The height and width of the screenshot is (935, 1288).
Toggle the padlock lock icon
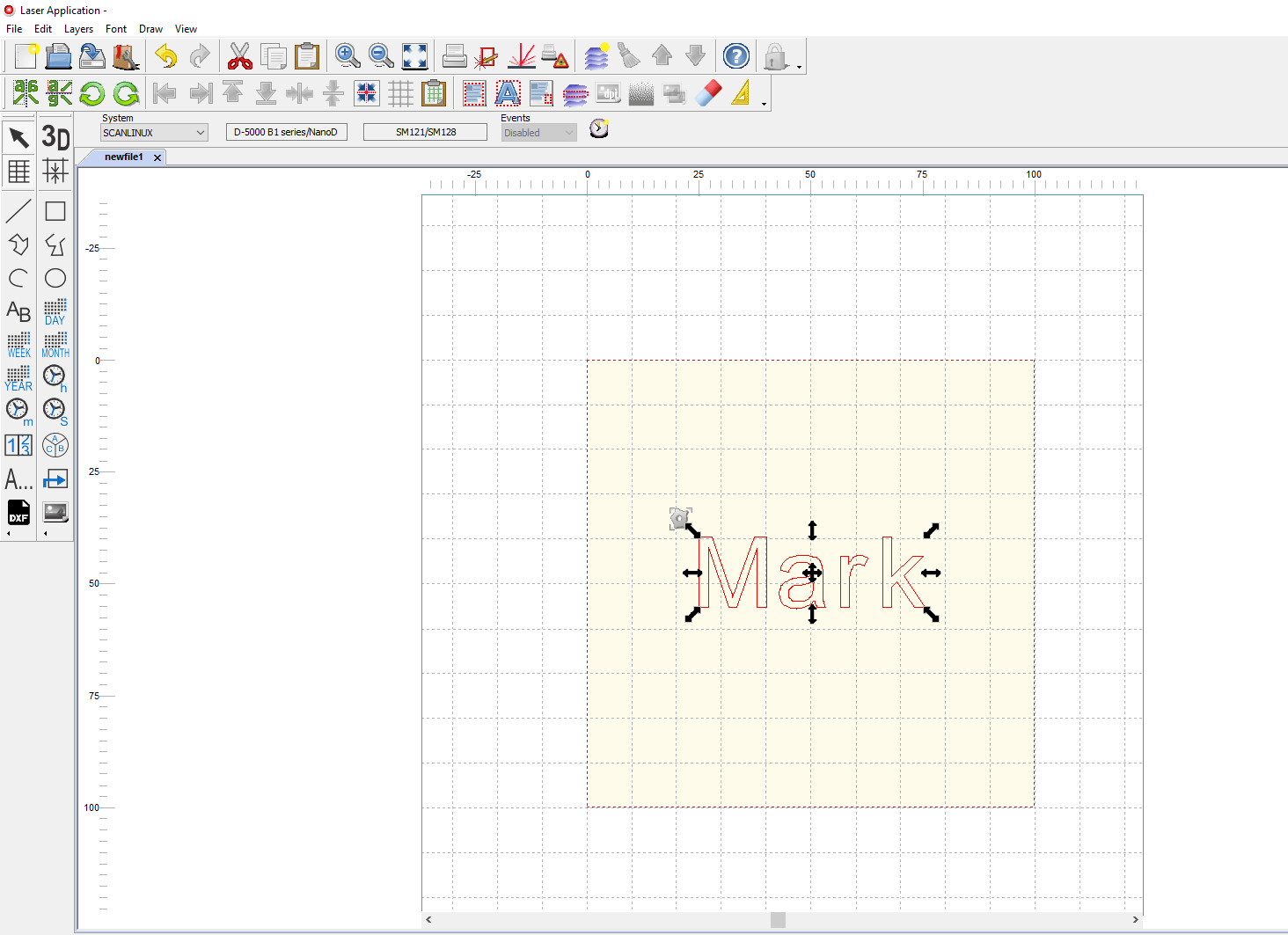[775, 56]
